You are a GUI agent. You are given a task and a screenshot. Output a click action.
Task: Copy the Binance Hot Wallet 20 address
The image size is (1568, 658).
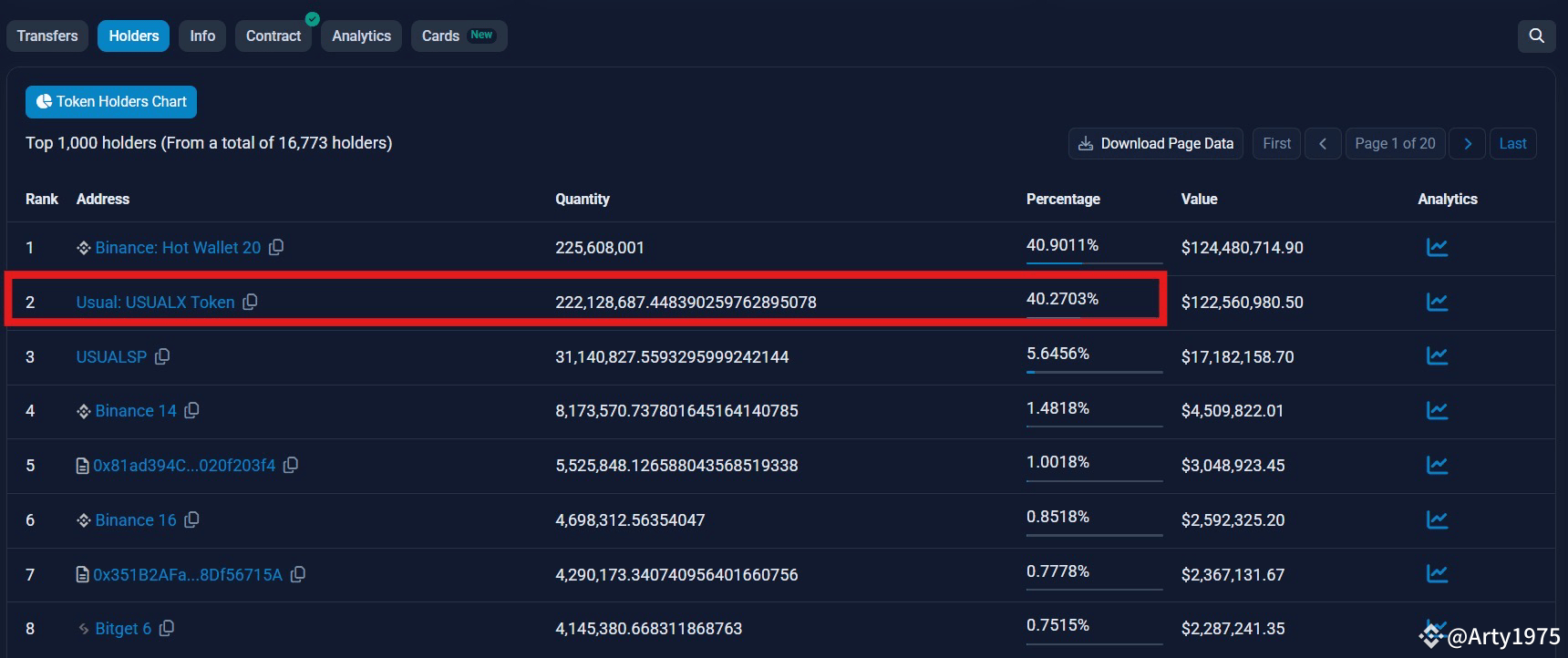click(x=276, y=247)
